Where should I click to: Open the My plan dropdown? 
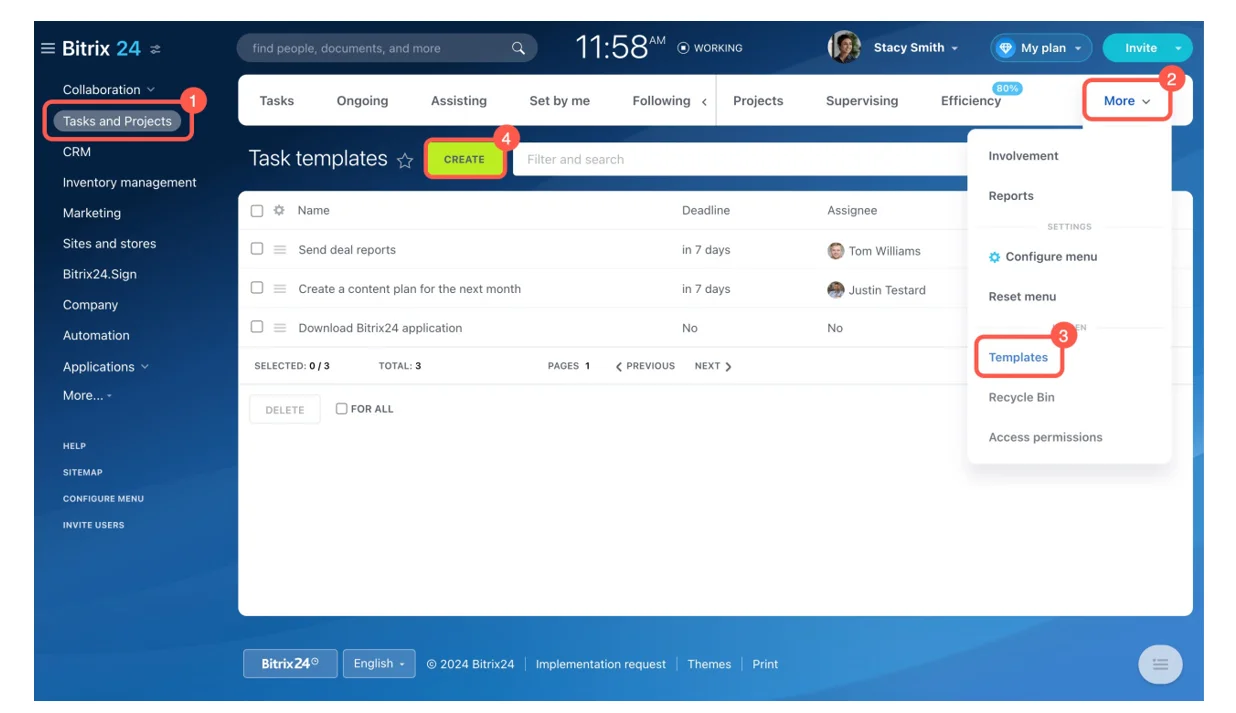[x=1040, y=47]
